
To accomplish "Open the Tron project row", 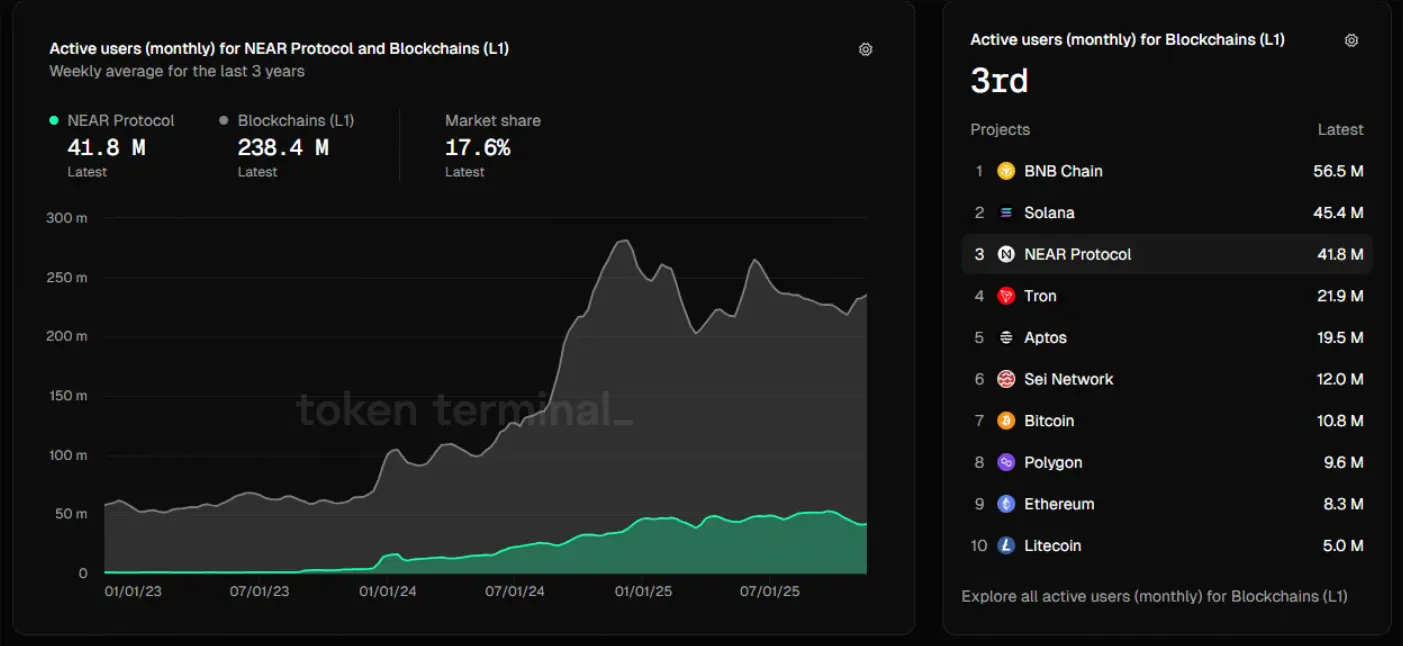I will point(1167,296).
